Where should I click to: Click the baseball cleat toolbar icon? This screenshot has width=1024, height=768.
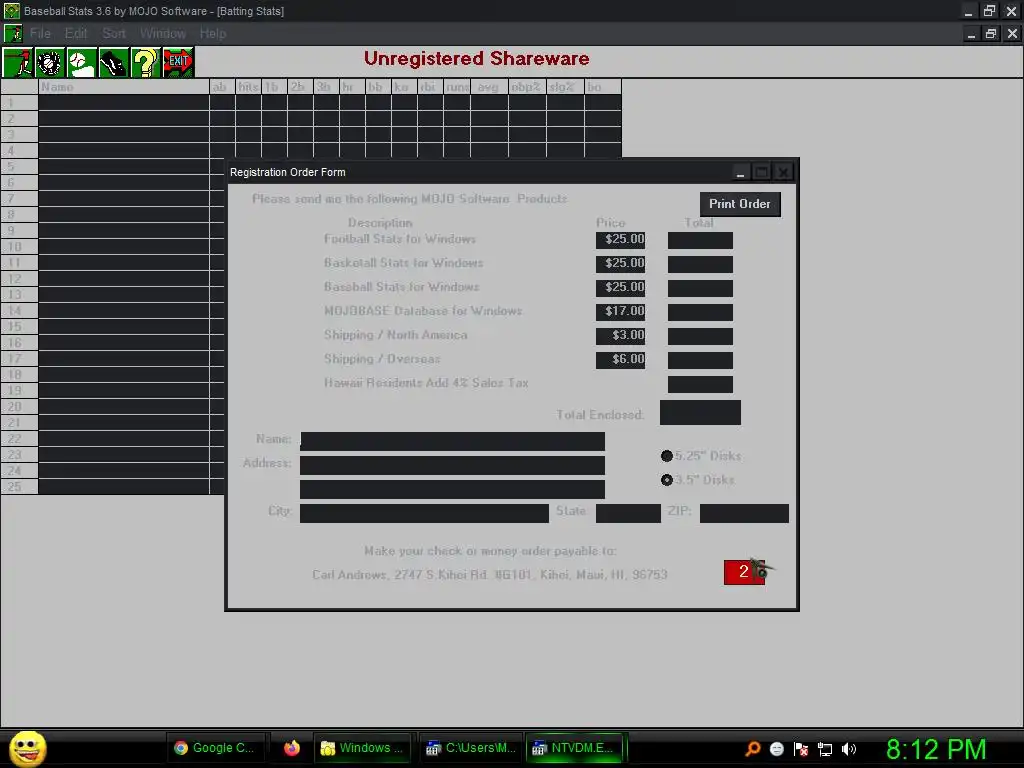point(114,63)
